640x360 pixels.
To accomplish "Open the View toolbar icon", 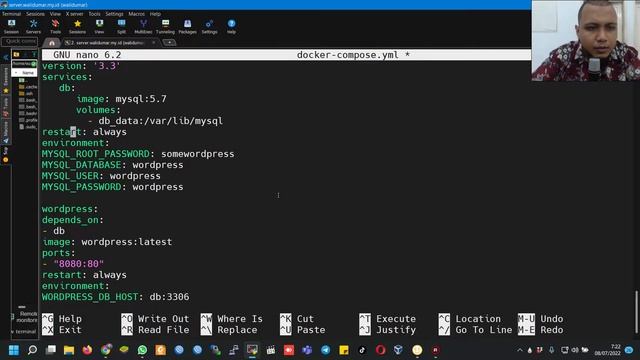I will tap(99, 27).
